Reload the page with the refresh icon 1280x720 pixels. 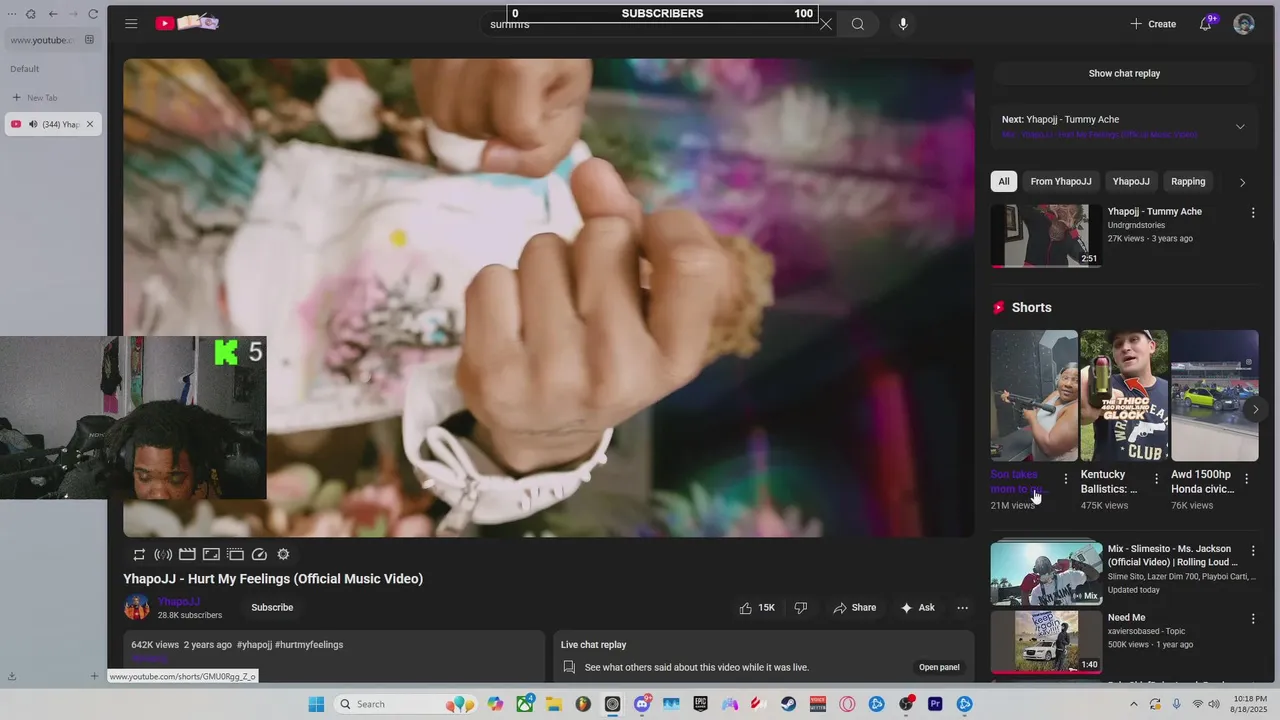click(93, 14)
